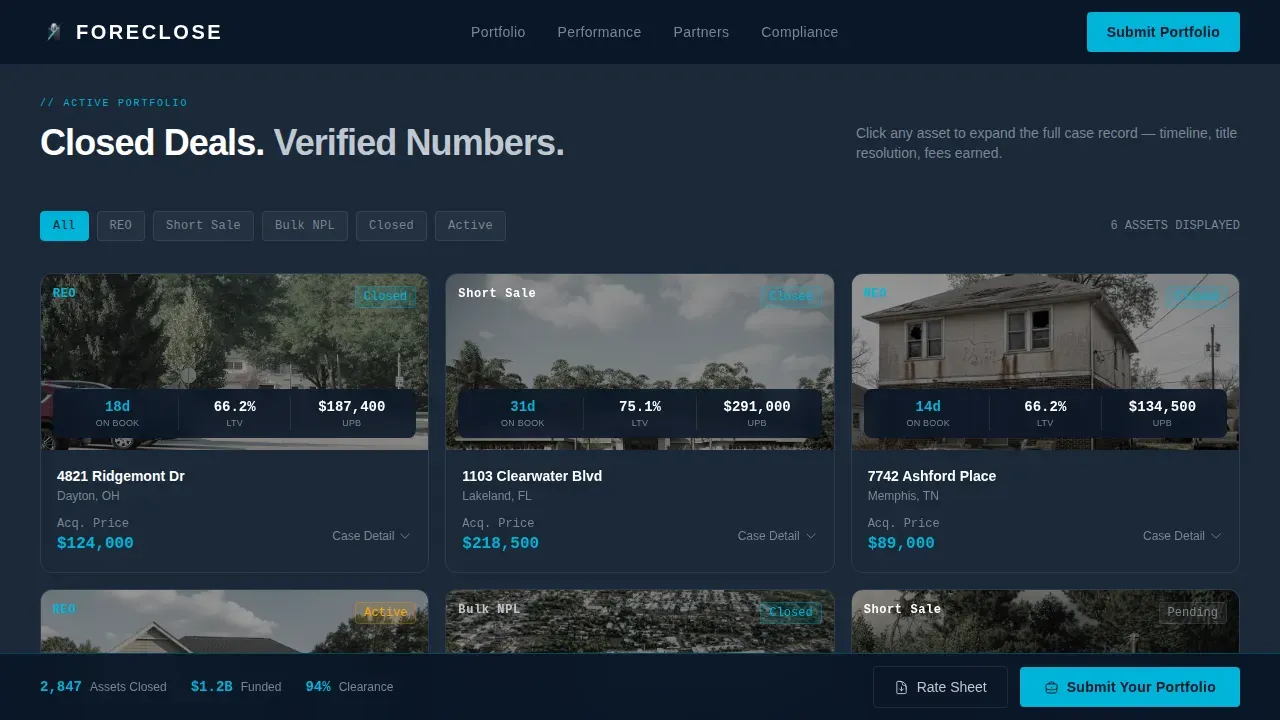This screenshot has height=720, width=1280.
Task: Click the ACTIVE PORTFOLIO section label
Action: [x=114, y=103]
